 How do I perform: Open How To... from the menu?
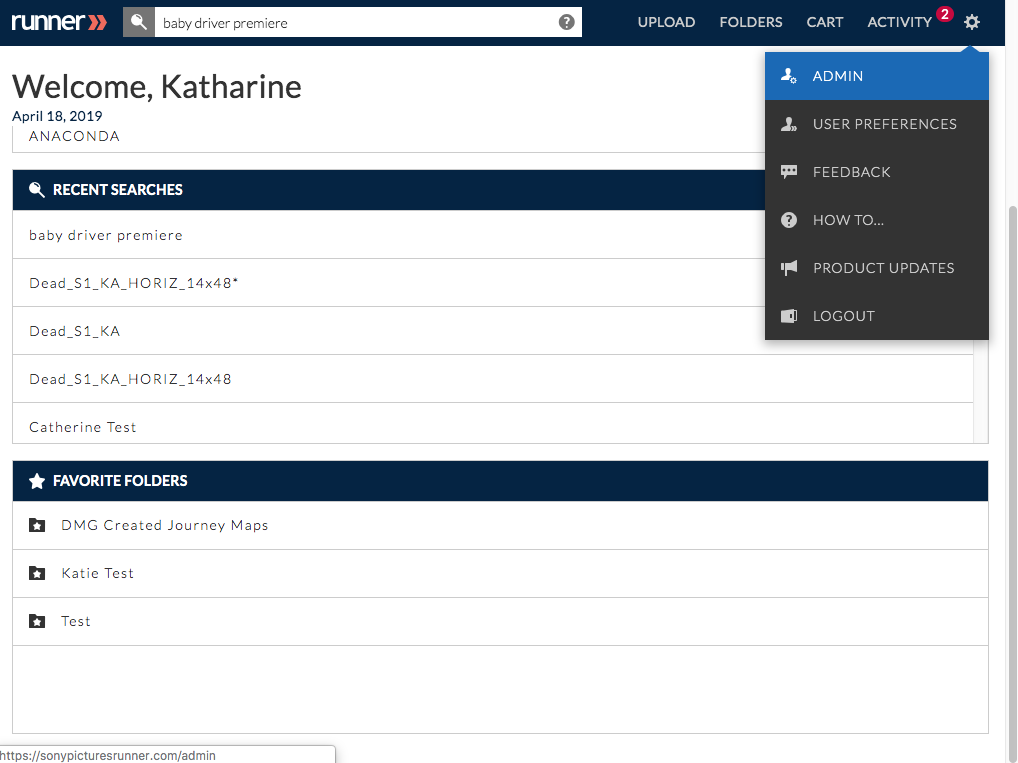point(876,220)
